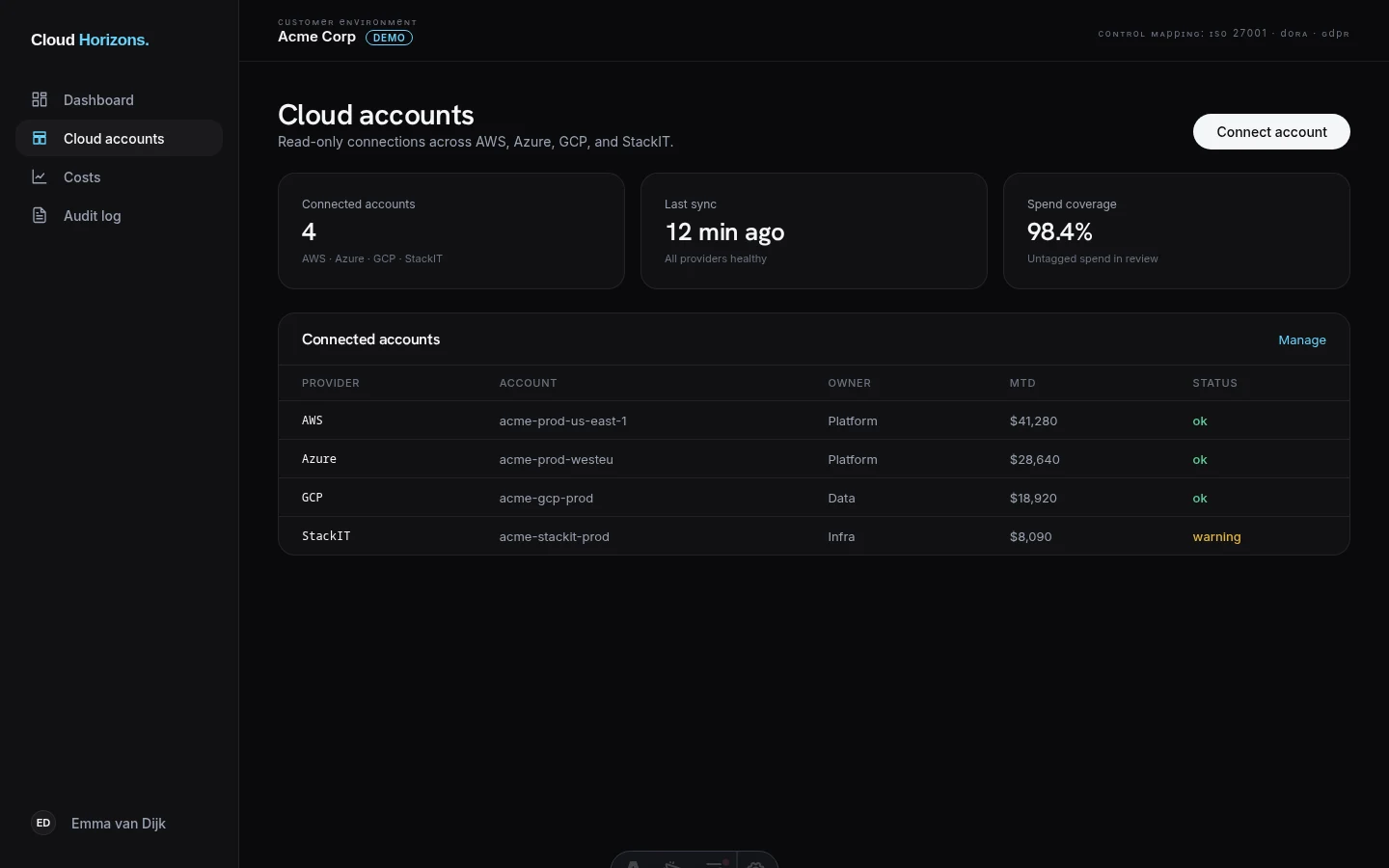Viewport: 1389px width, 868px height.
Task: Click account acme-prod-us-east-1
Action: pos(563,420)
